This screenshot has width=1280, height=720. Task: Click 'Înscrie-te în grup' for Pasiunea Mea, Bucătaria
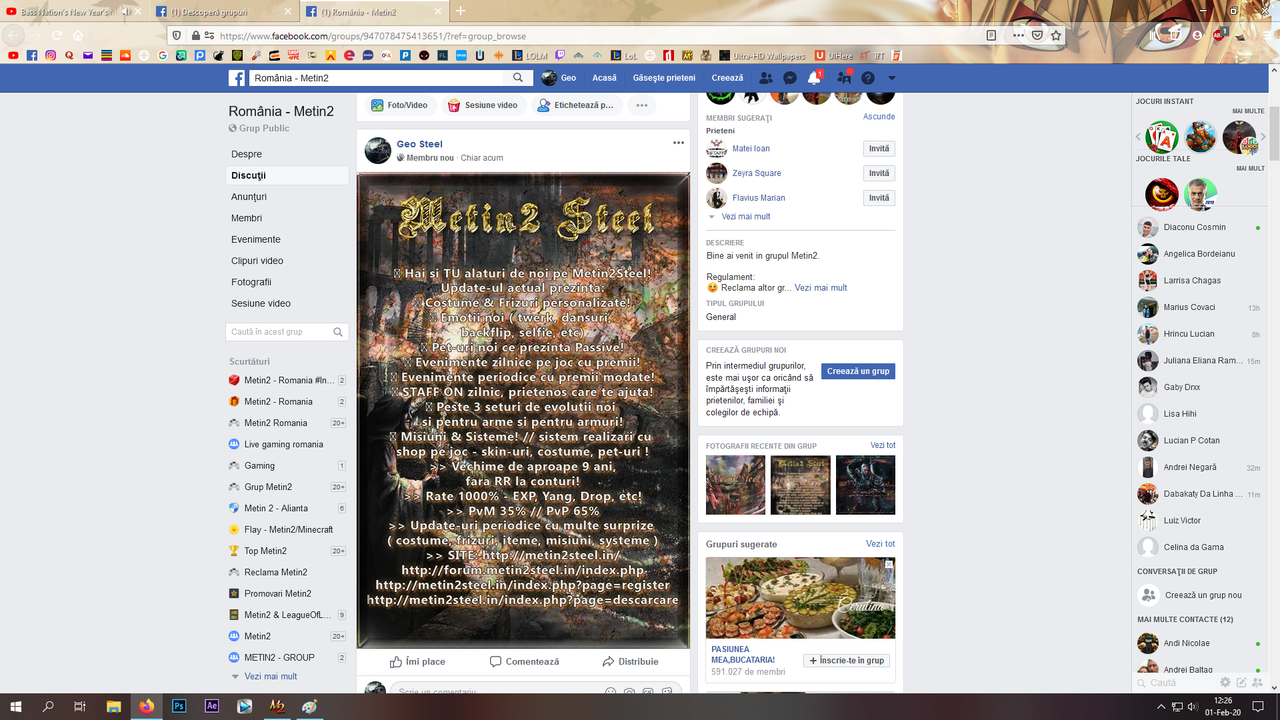[846, 660]
